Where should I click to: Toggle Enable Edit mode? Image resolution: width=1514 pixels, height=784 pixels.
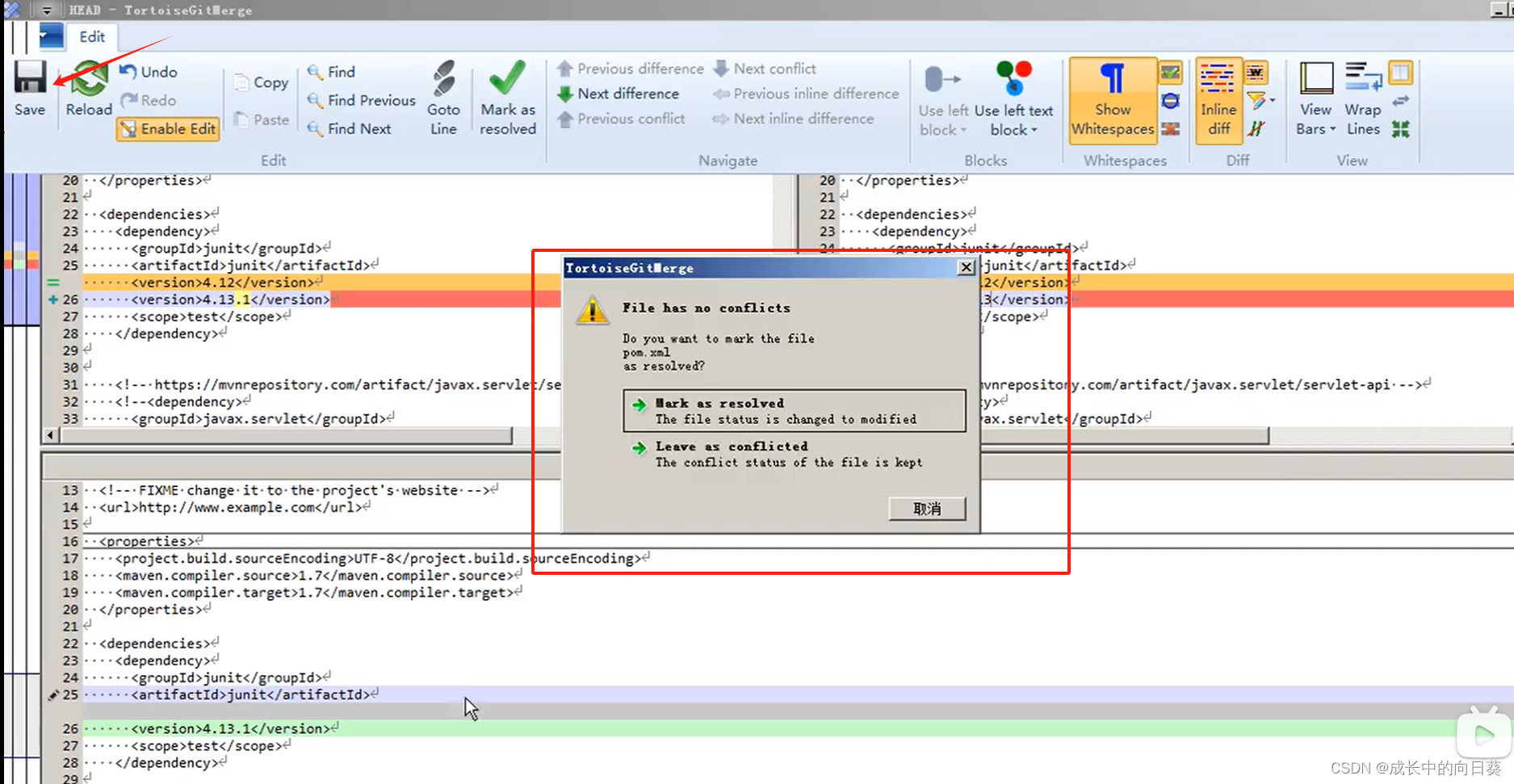click(168, 129)
